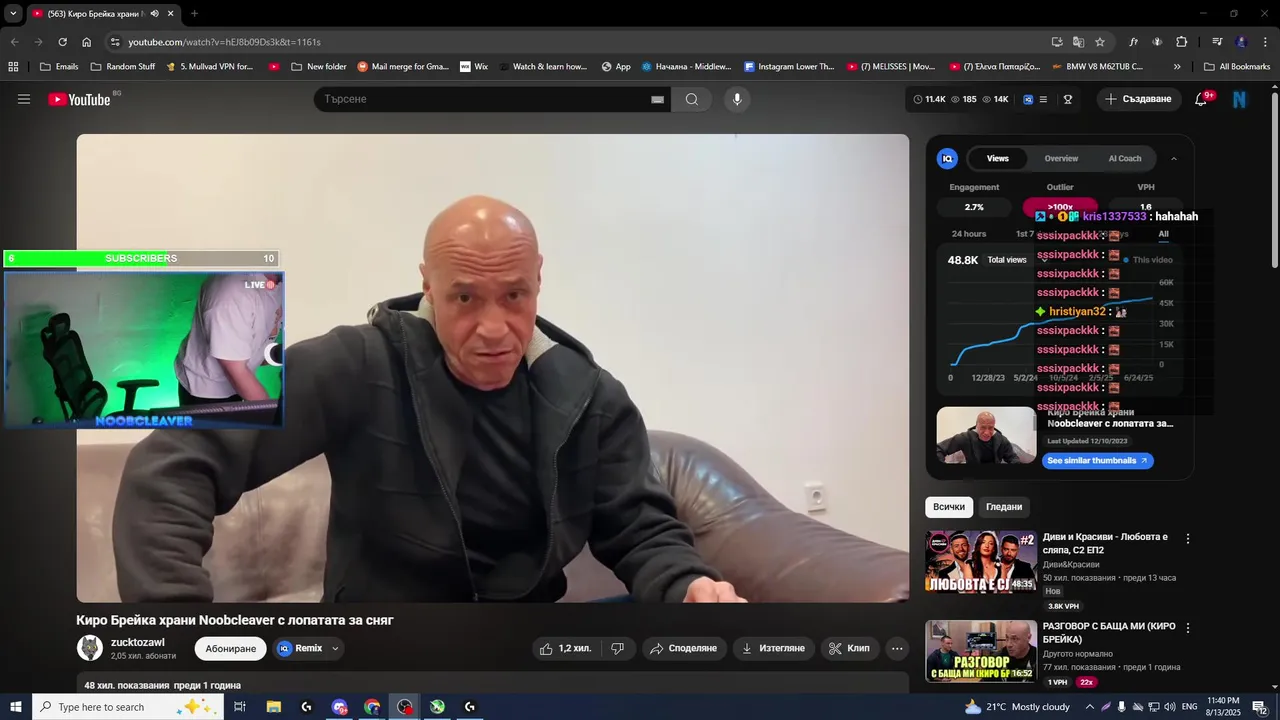Open the account avatar menu

click(1240, 99)
